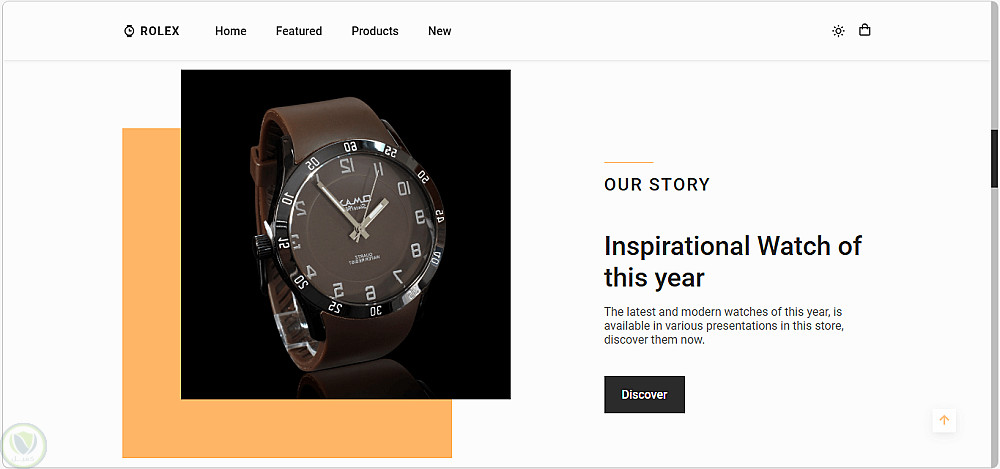Screen dimensions: 1000x469
Task: Click the green watermark logo in corner
Action: (x=24, y=445)
